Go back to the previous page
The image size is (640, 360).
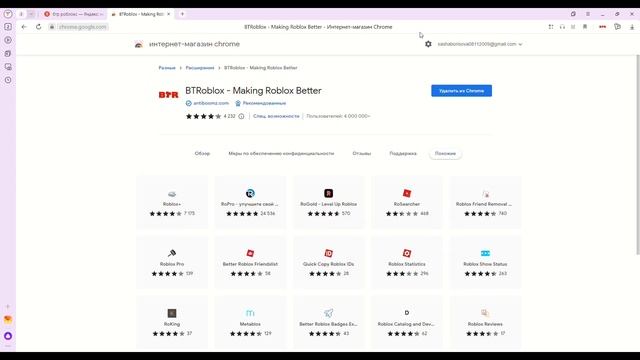tap(24, 27)
